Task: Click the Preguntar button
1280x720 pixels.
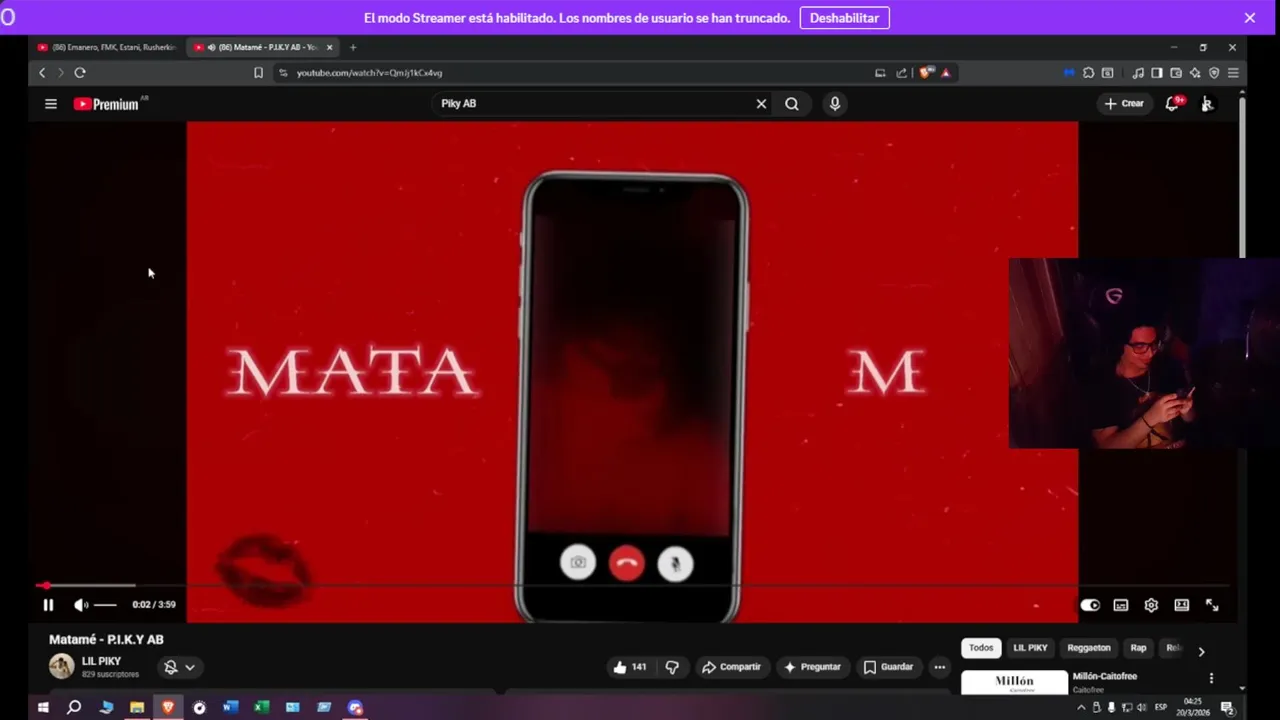Action: coord(812,667)
